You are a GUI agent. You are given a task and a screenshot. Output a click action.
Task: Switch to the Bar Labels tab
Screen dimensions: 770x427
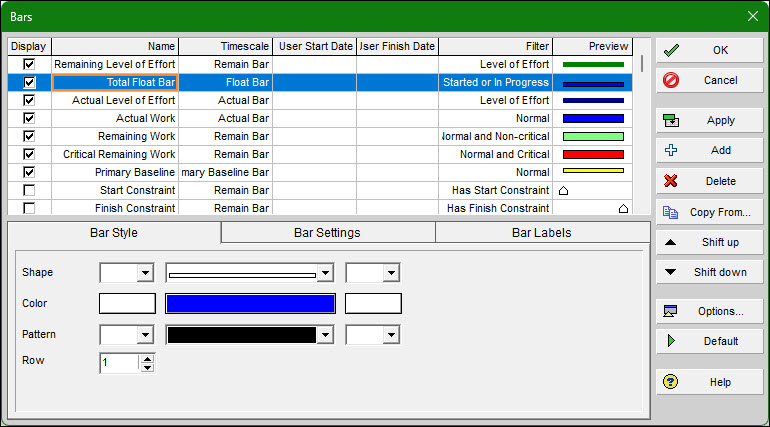tap(542, 233)
